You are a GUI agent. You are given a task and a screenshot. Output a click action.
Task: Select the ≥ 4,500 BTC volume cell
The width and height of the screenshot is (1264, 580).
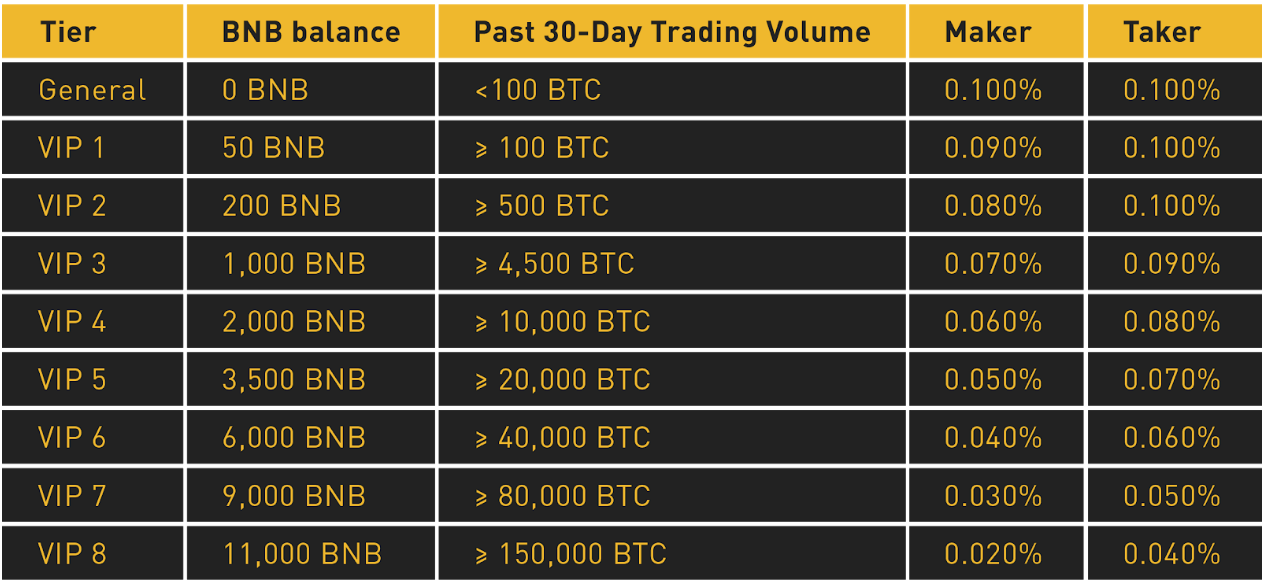[672, 264]
